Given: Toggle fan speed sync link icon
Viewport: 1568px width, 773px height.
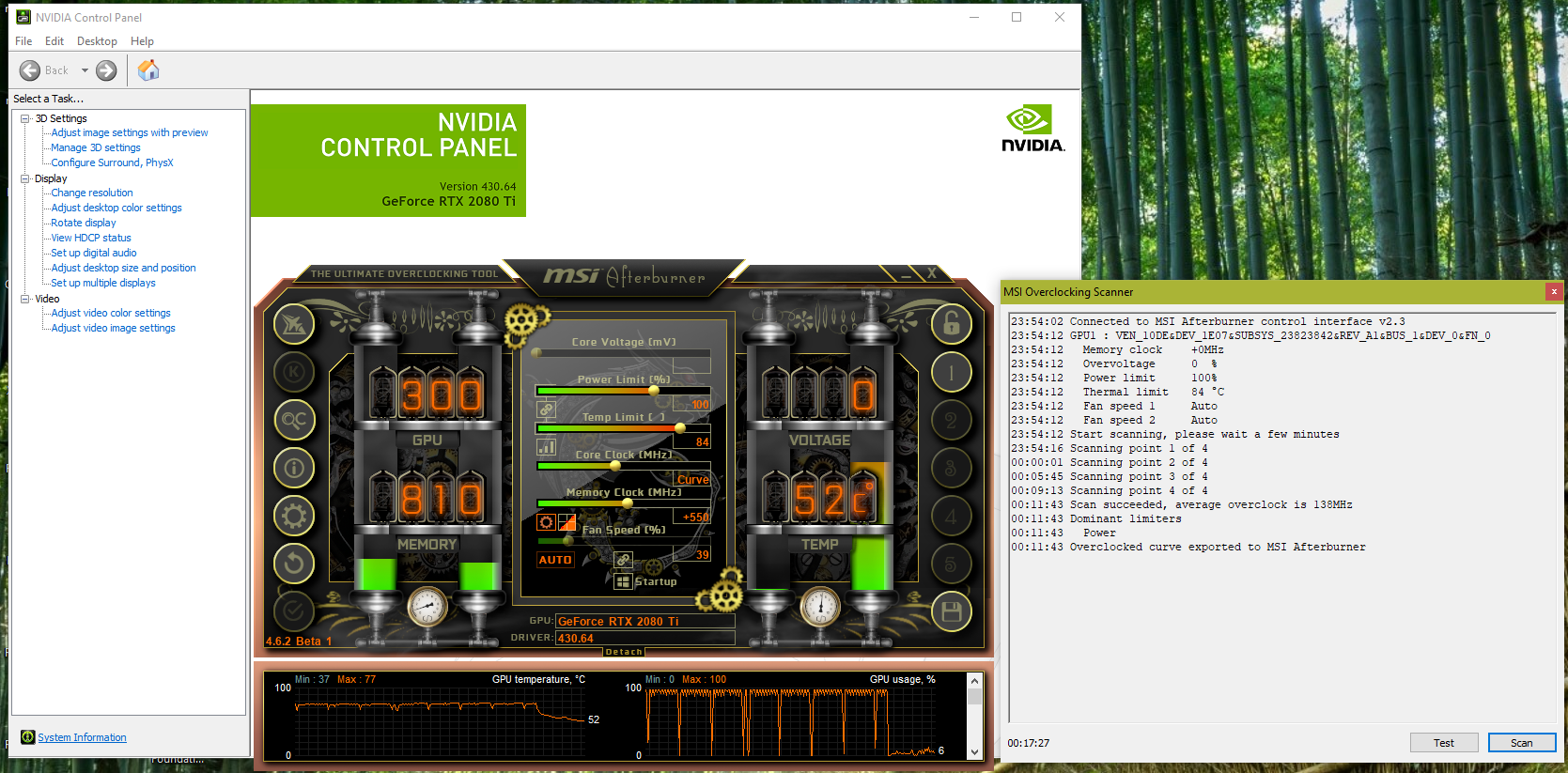Looking at the screenshot, I should point(623,560).
